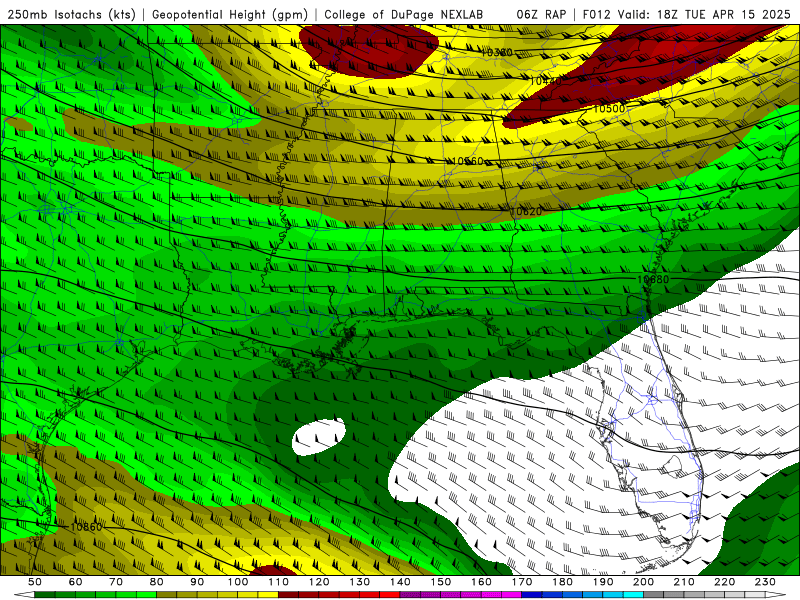The image size is (800, 600).
Task: Click the 210 value on the color scale
Action: [684, 582]
